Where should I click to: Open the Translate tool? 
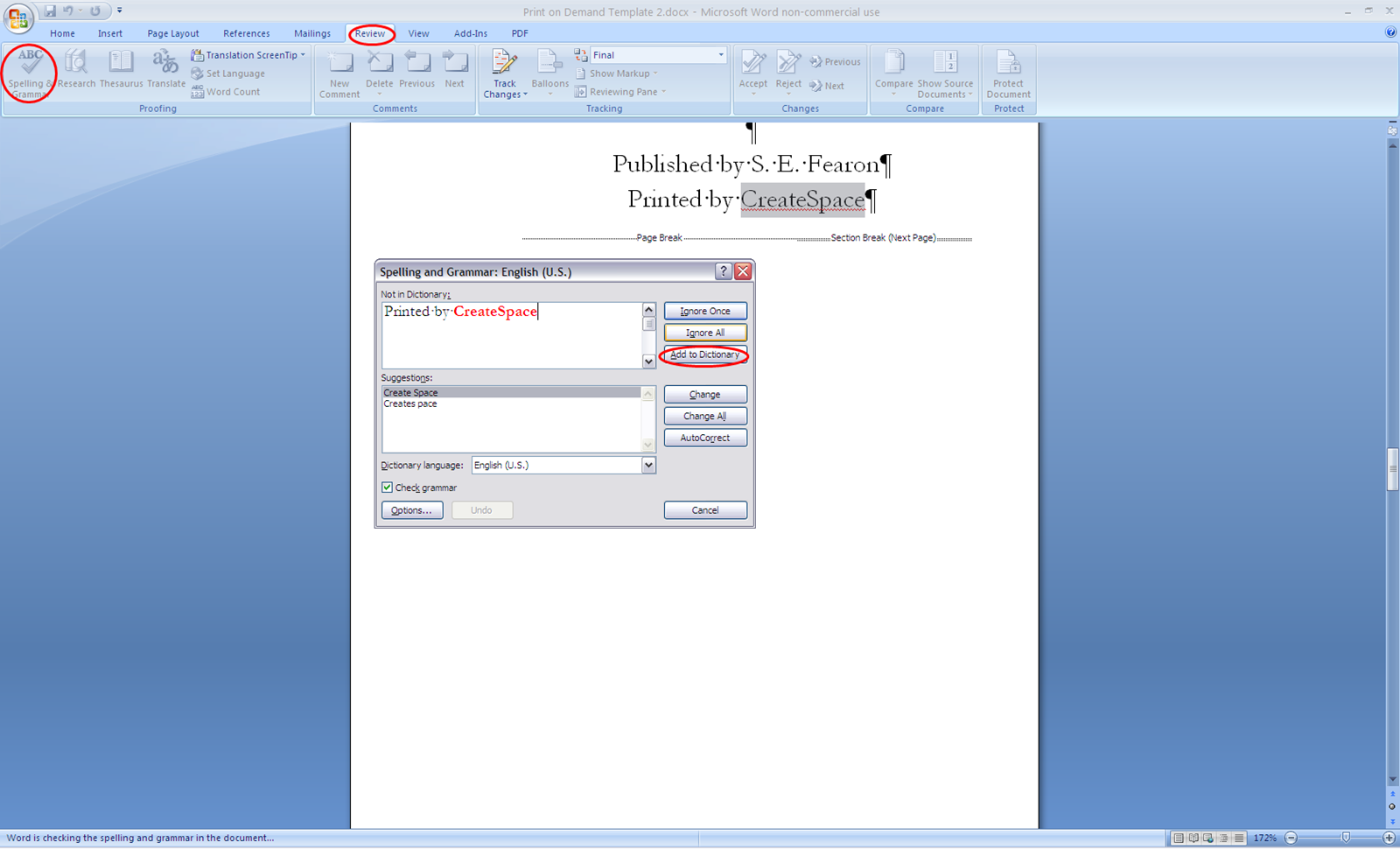165,70
